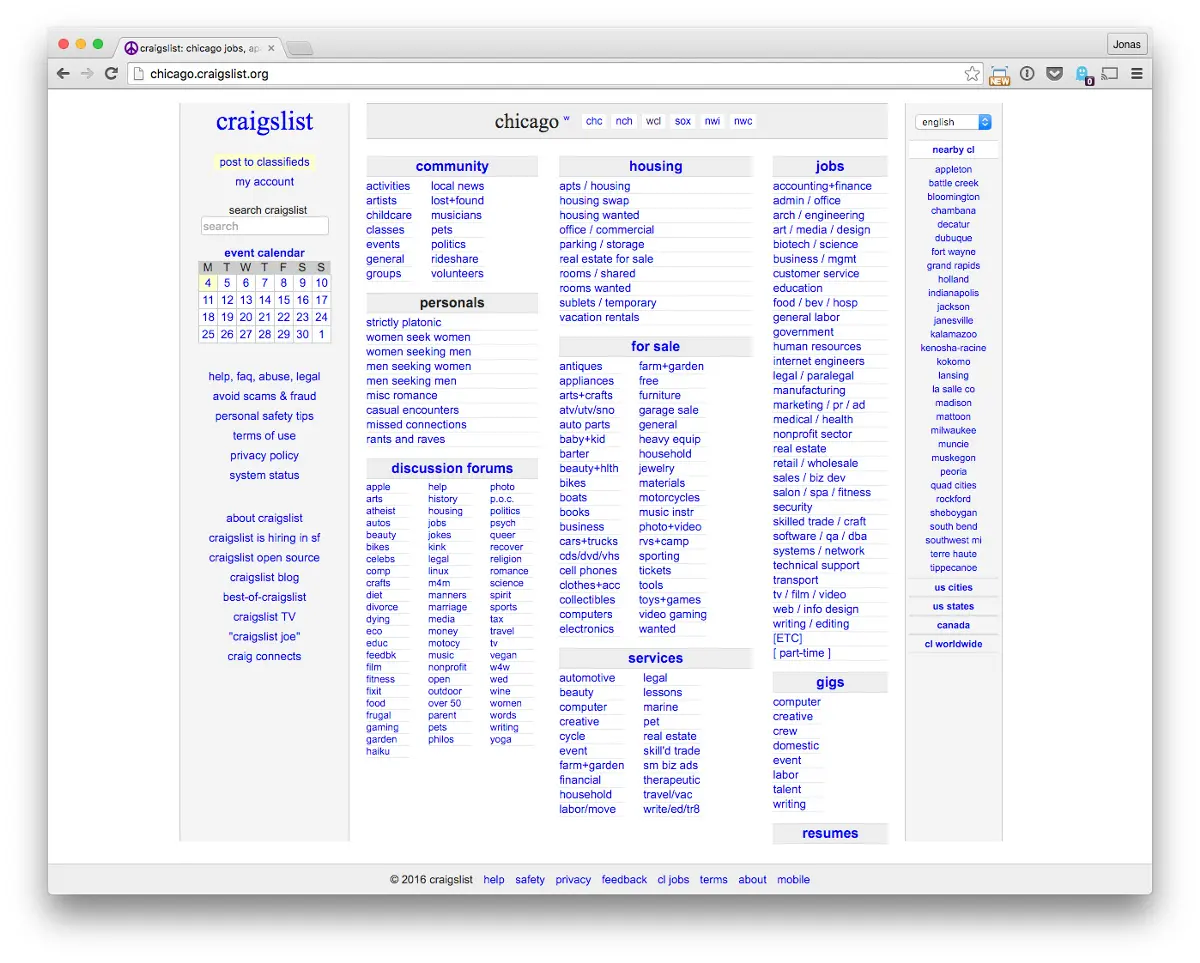Open the housing section header
1200x963 pixels.
point(655,167)
